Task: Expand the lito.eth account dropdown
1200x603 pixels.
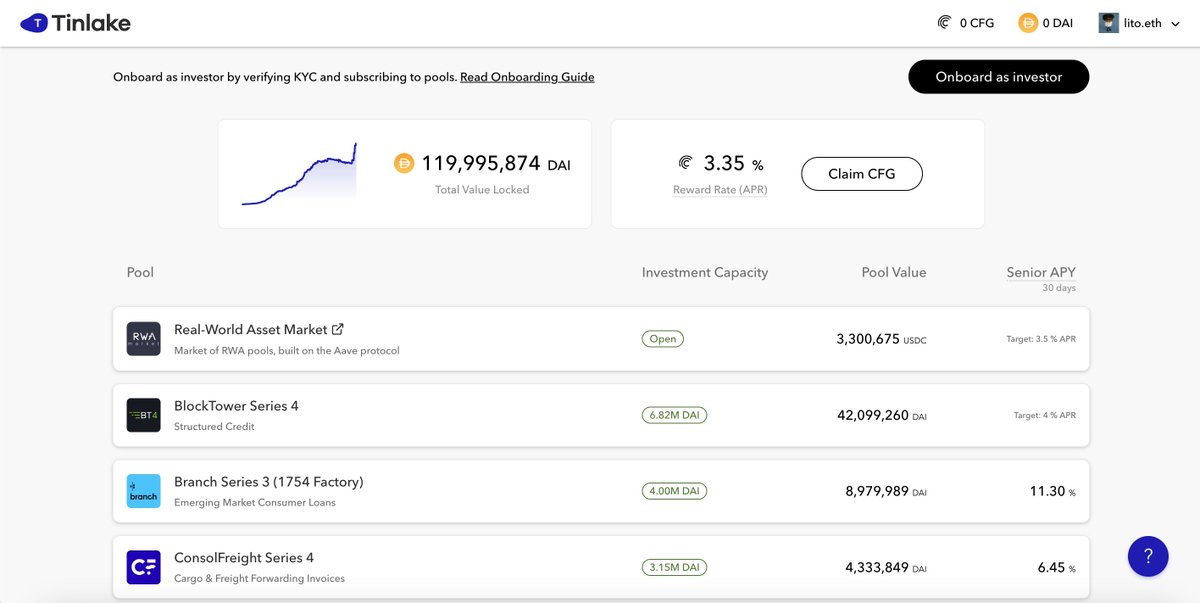Action: tap(1174, 23)
